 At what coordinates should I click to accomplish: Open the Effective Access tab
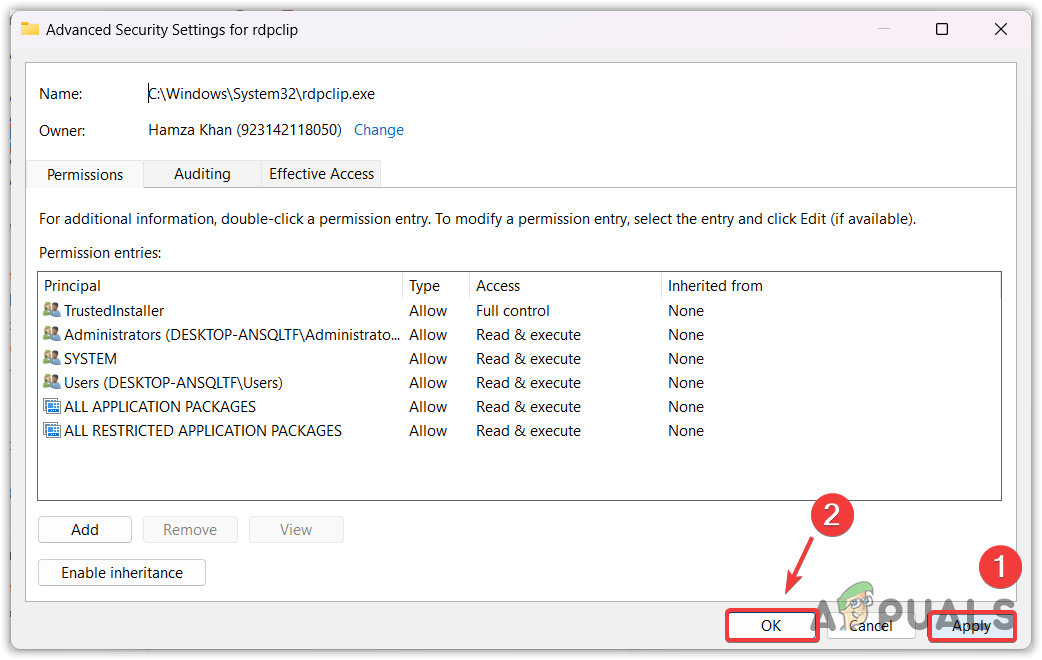pos(320,173)
